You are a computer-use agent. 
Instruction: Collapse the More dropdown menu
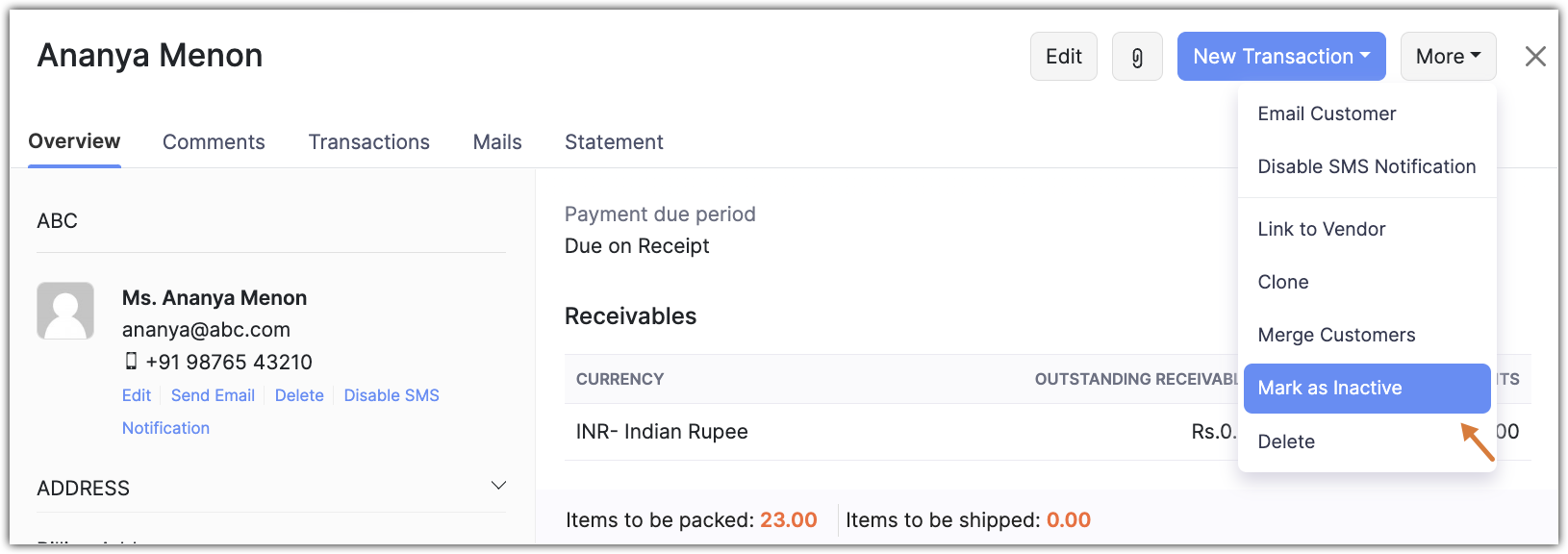coord(1448,57)
